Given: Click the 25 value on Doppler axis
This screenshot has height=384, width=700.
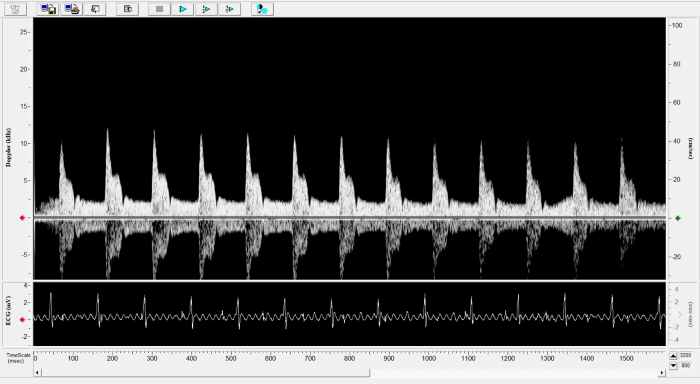Looking at the screenshot, I should (24, 32).
